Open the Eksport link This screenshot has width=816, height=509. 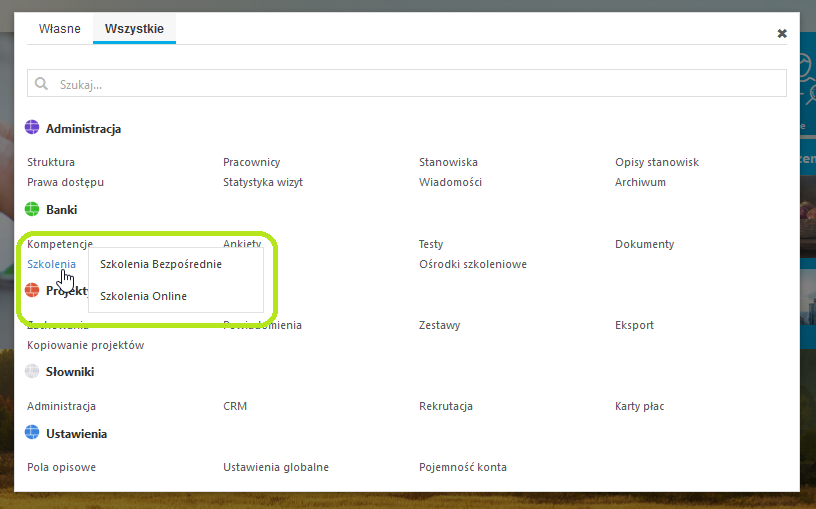[x=634, y=325]
